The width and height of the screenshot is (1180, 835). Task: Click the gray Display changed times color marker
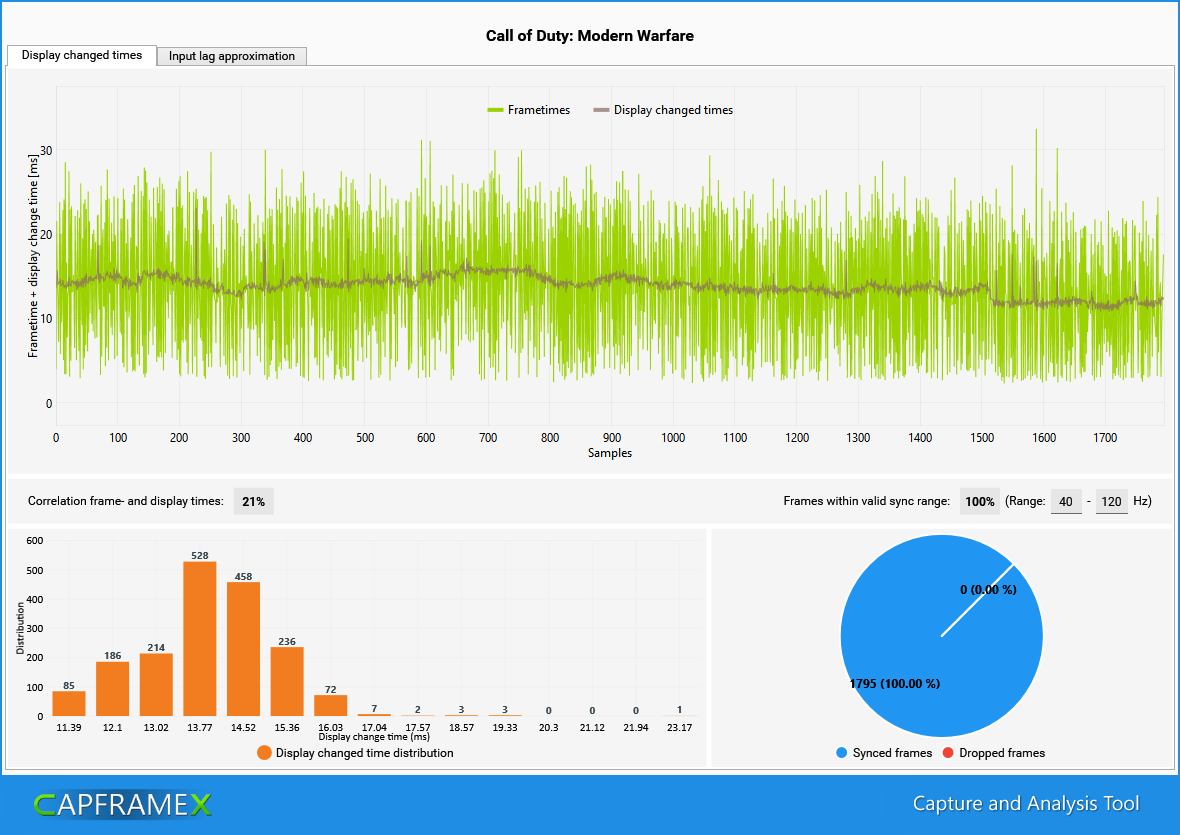(601, 110)
